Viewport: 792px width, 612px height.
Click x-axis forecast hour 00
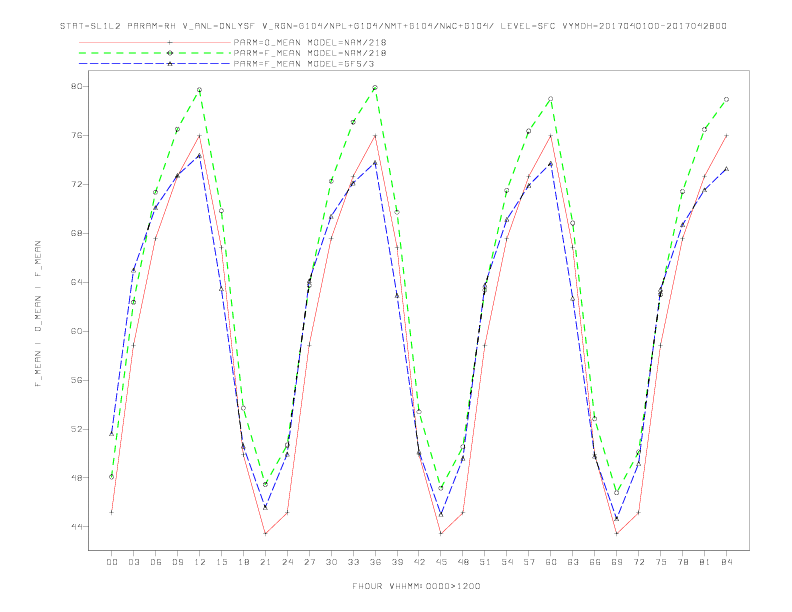pyautogui.click(x=112, y=562)
